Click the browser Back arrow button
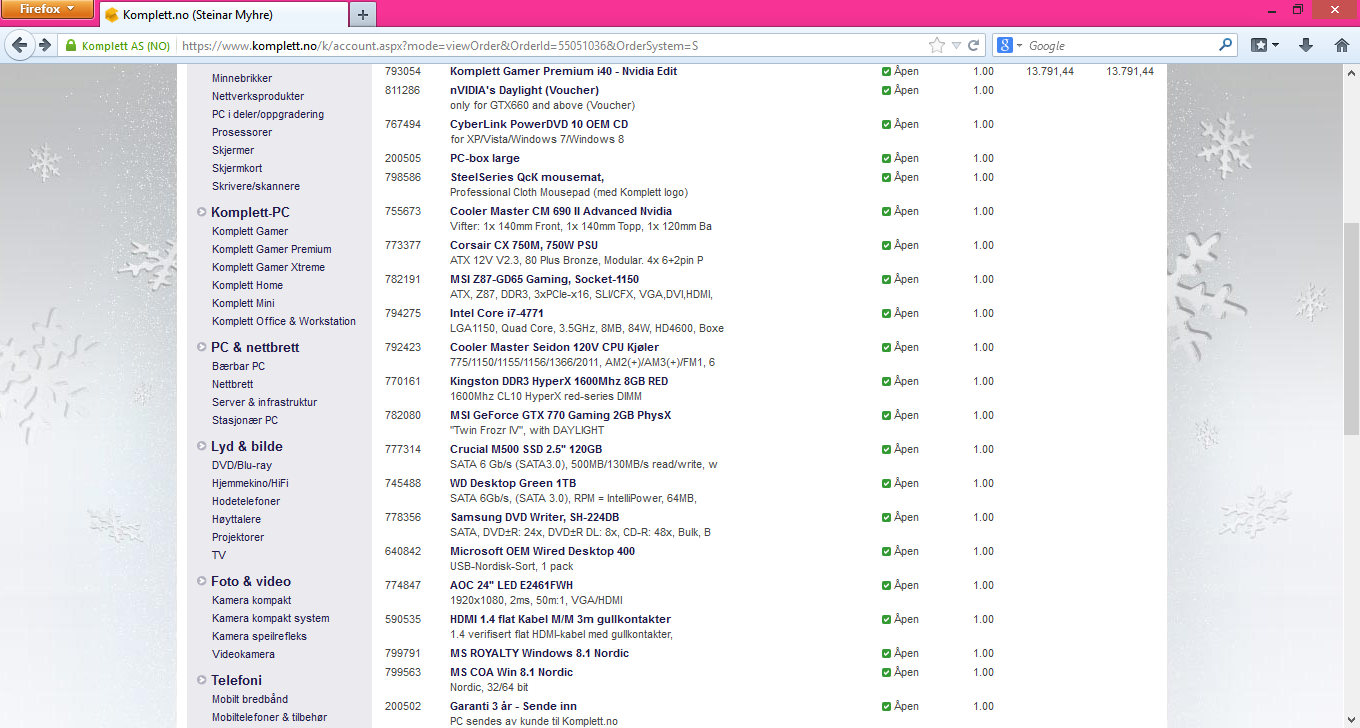The image size is (1360, 728). point(20,45)
